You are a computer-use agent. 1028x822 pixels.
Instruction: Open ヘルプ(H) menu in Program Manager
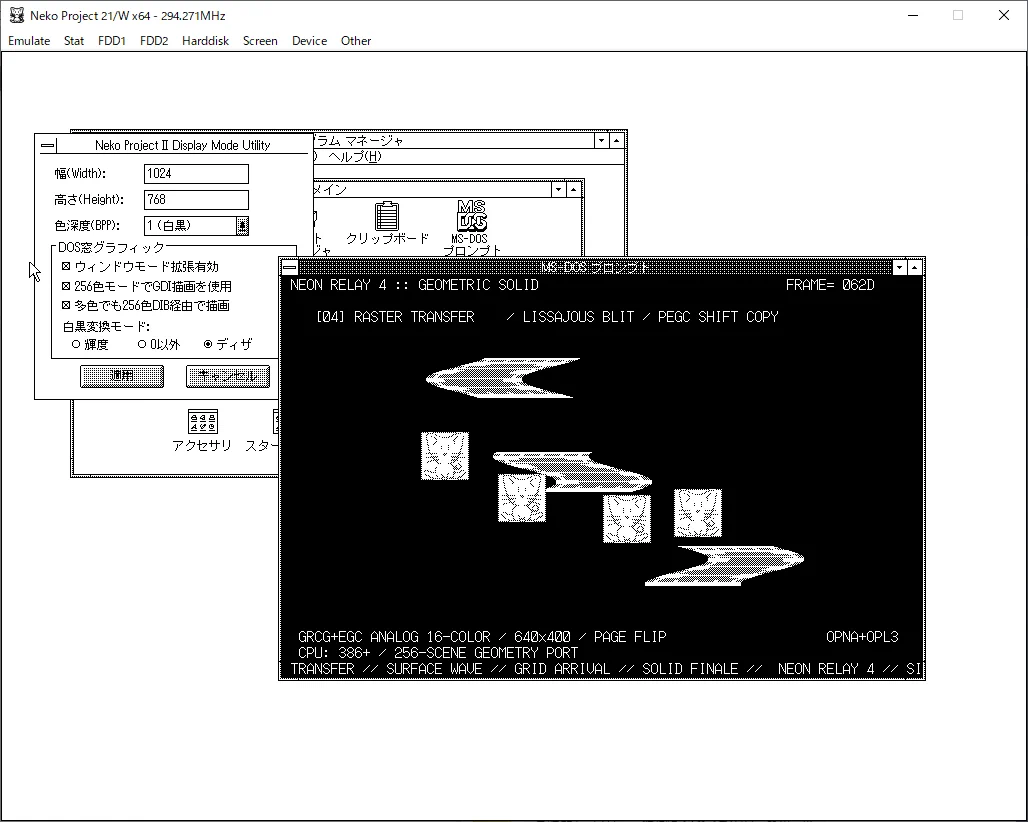click(355, 157)
